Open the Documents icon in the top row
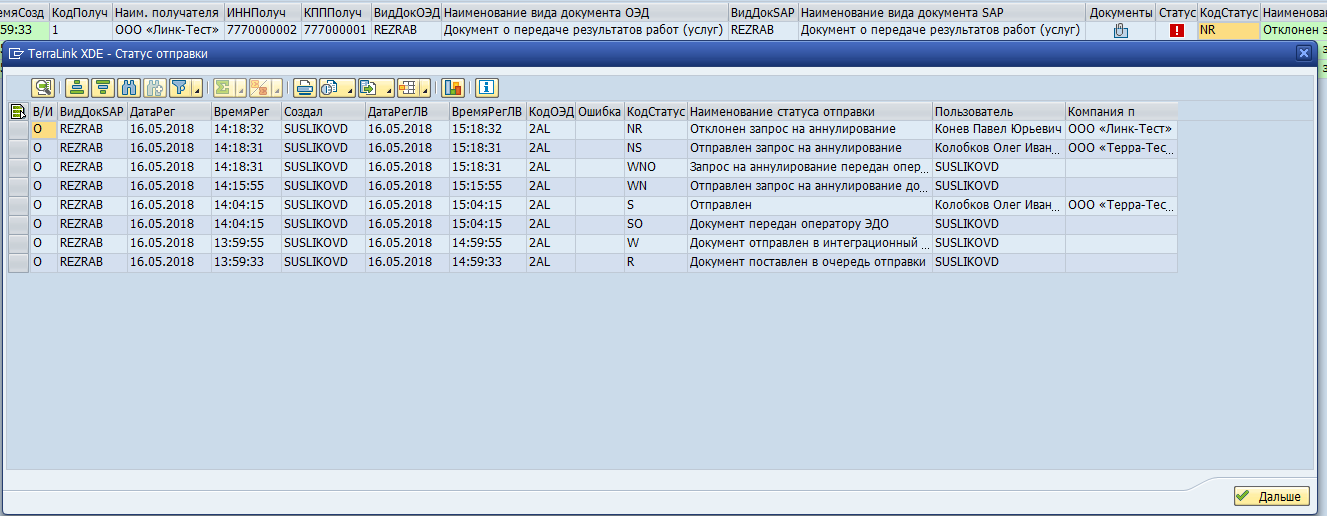1327x516 pixels. [1120, 31]
